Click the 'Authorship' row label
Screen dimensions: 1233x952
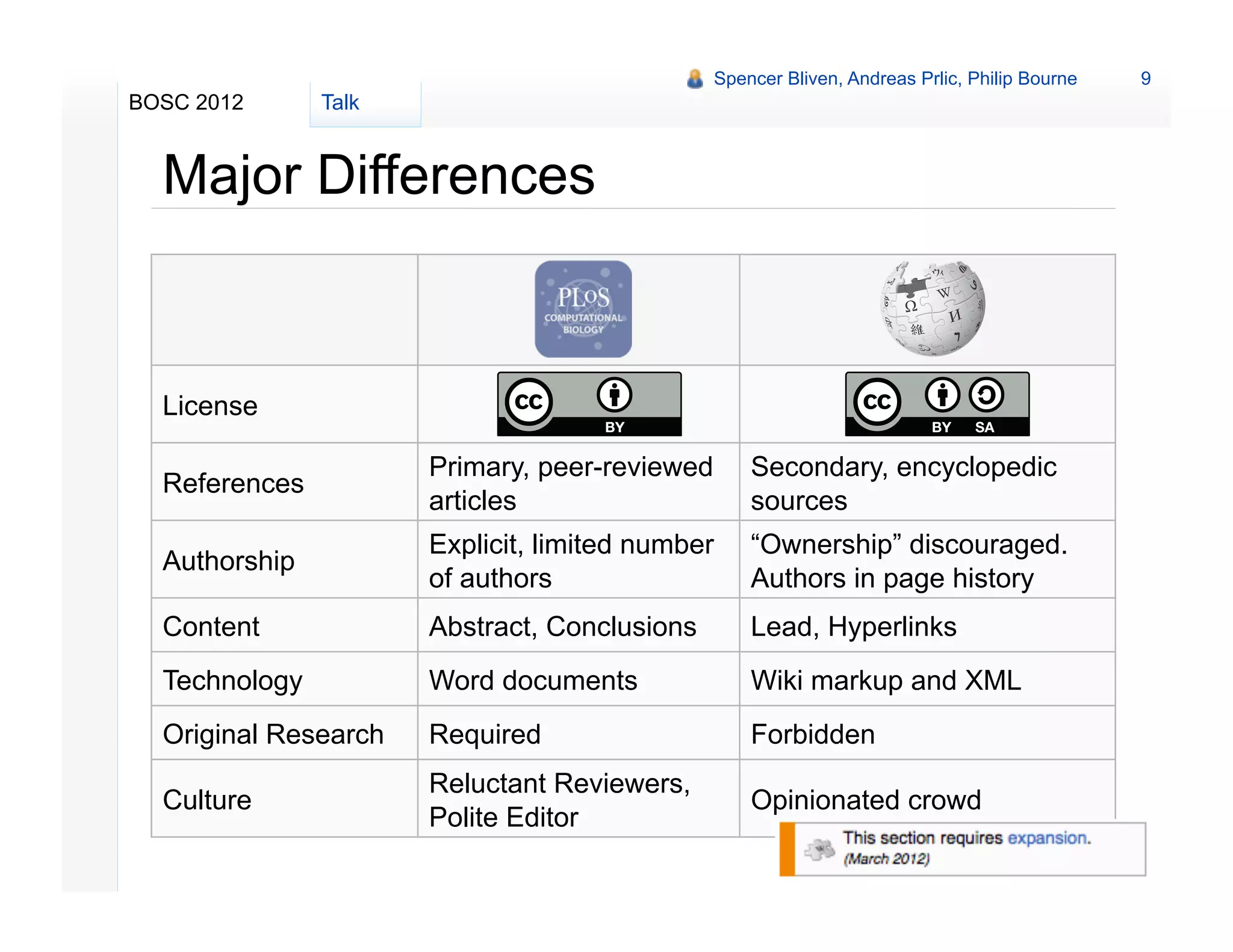click(x=229, y=561)
